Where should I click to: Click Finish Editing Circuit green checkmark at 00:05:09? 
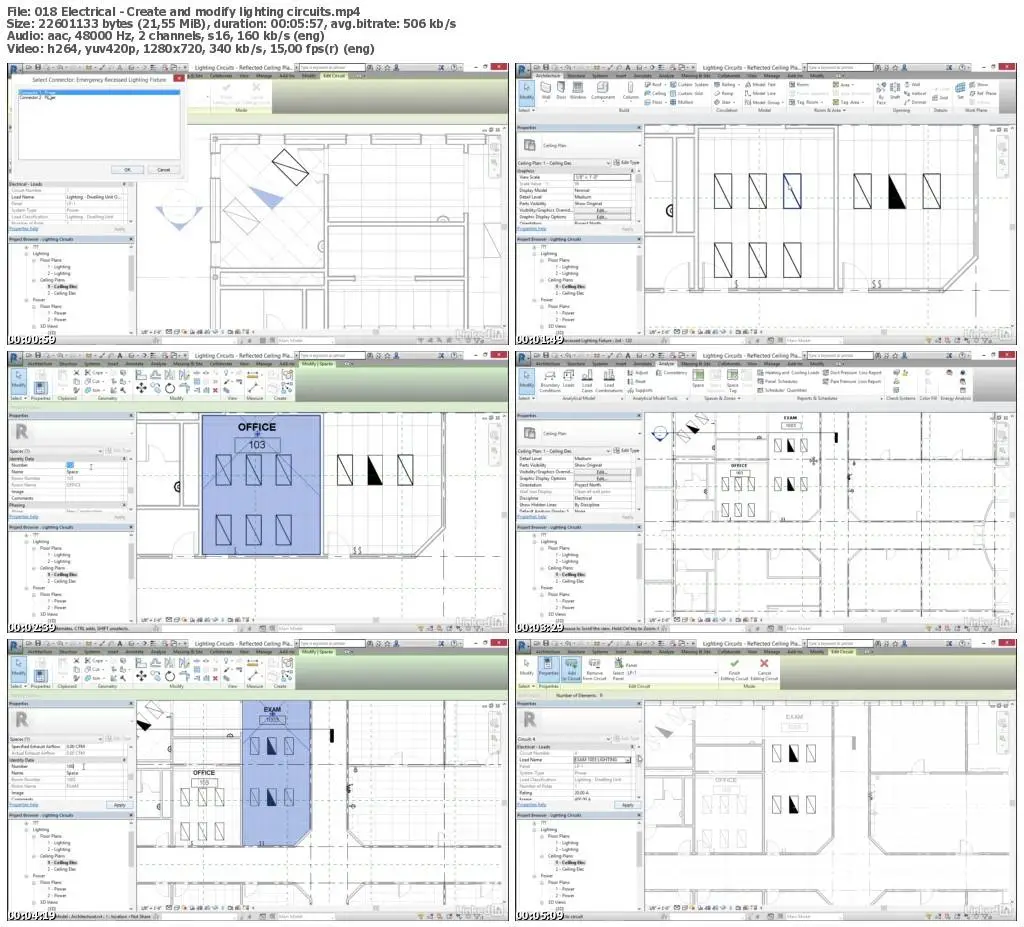pos(734,670)
